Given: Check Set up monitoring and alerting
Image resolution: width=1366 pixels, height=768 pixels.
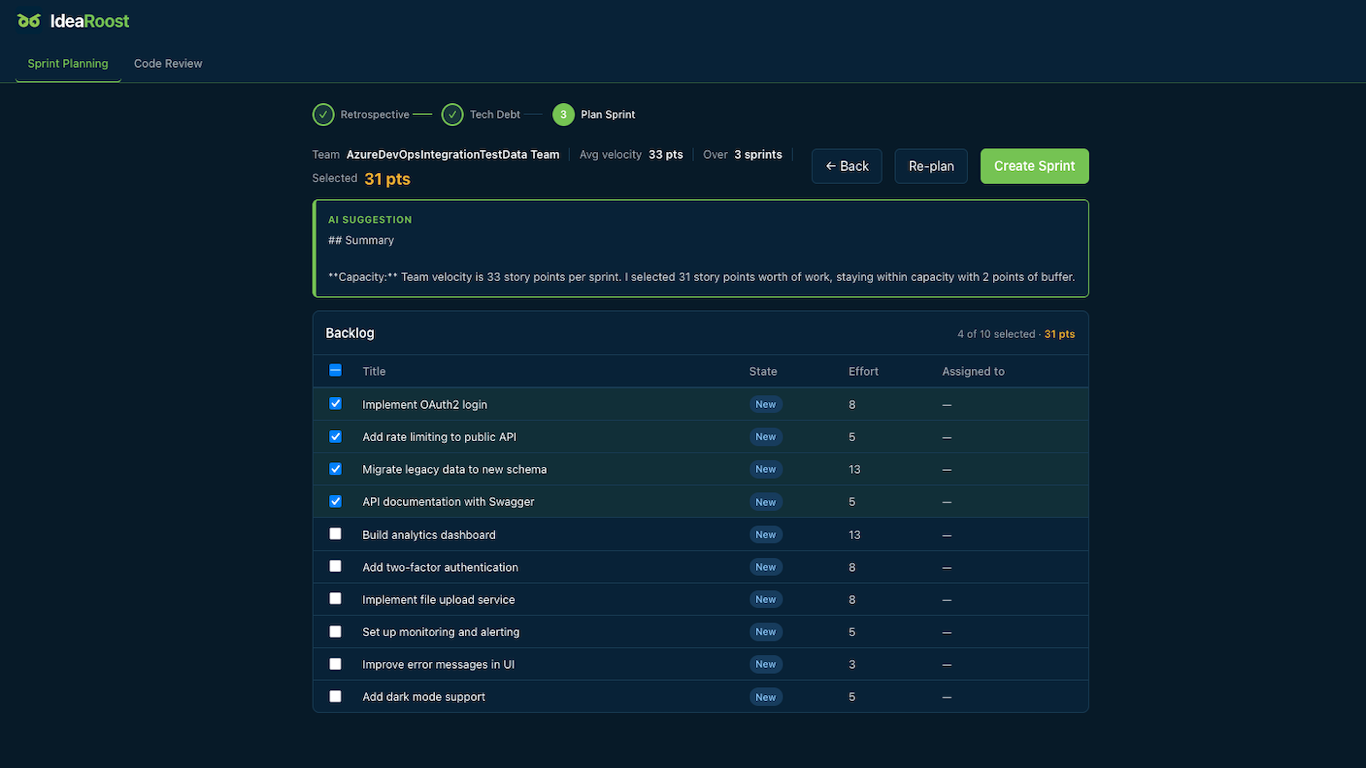Looking at the screenshot, I should click(x=335, y=632).
